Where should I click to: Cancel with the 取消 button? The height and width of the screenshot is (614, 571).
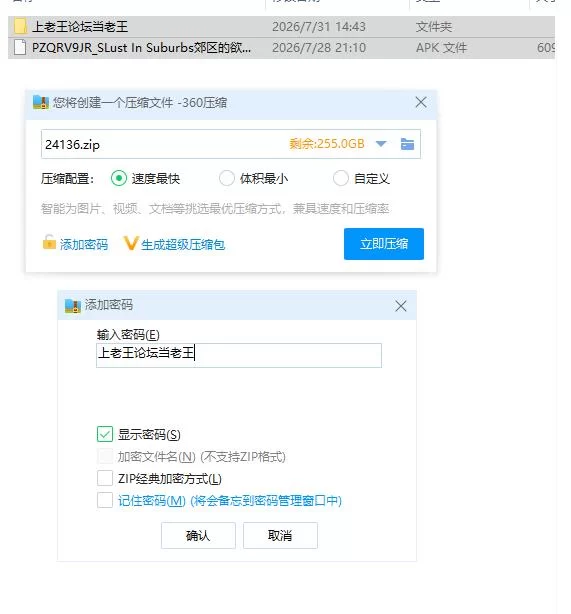coord(280,535)
